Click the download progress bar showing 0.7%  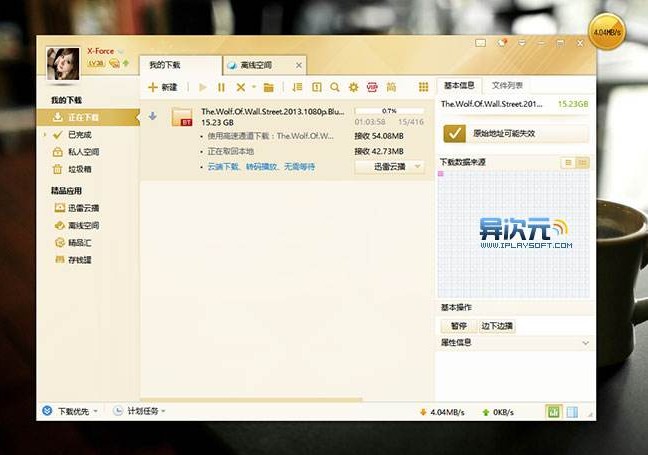click(389, 111)
